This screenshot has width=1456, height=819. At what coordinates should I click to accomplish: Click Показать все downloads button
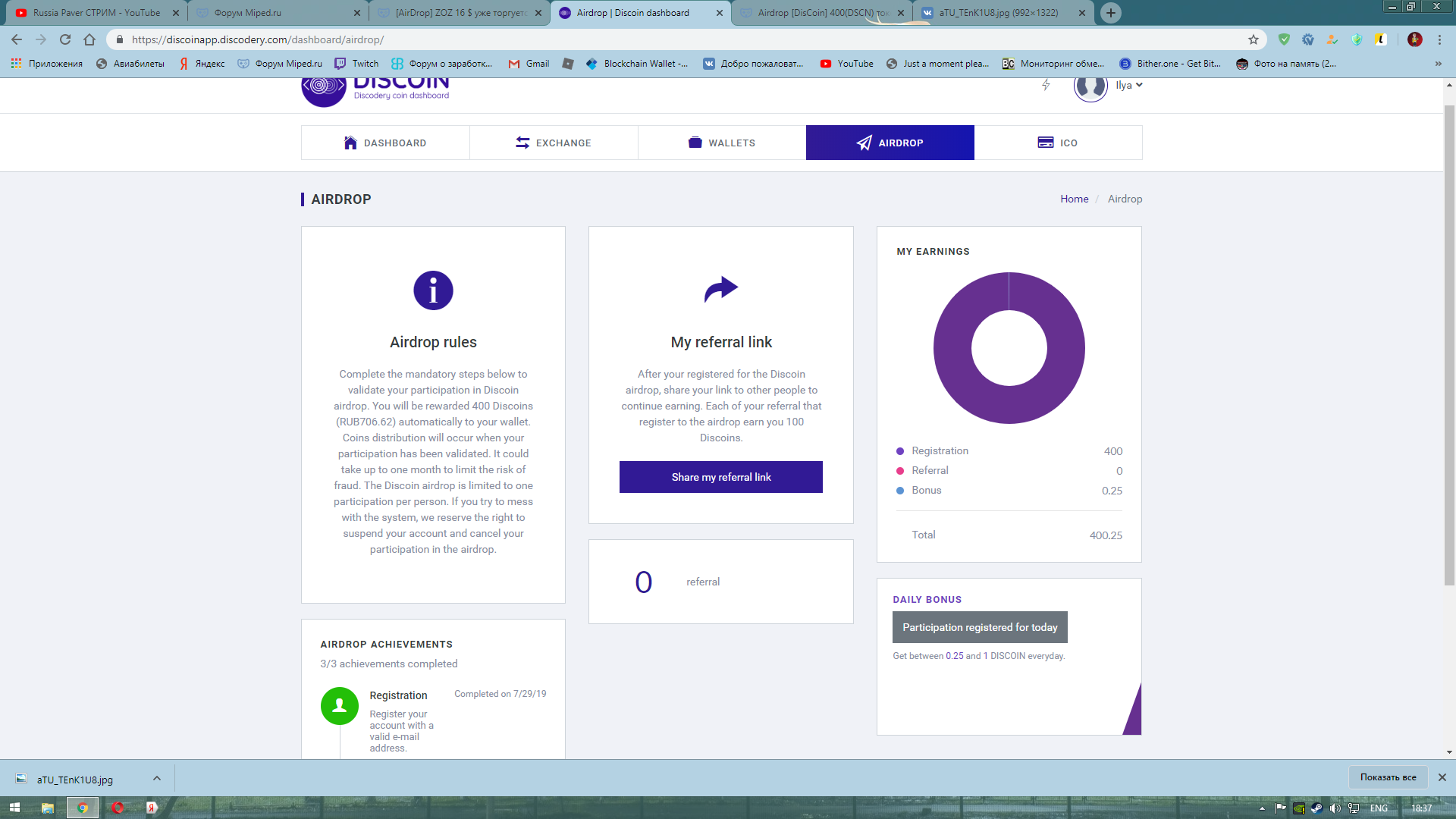[1388, 777]
